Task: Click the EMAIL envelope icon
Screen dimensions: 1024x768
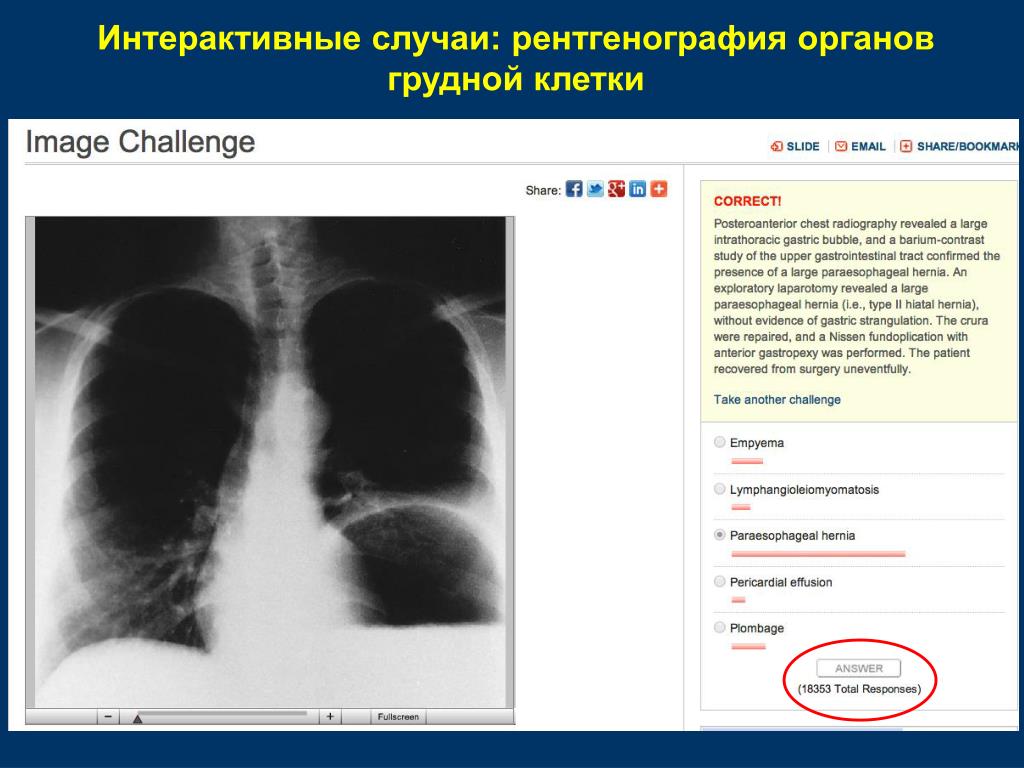Action: 841,146
